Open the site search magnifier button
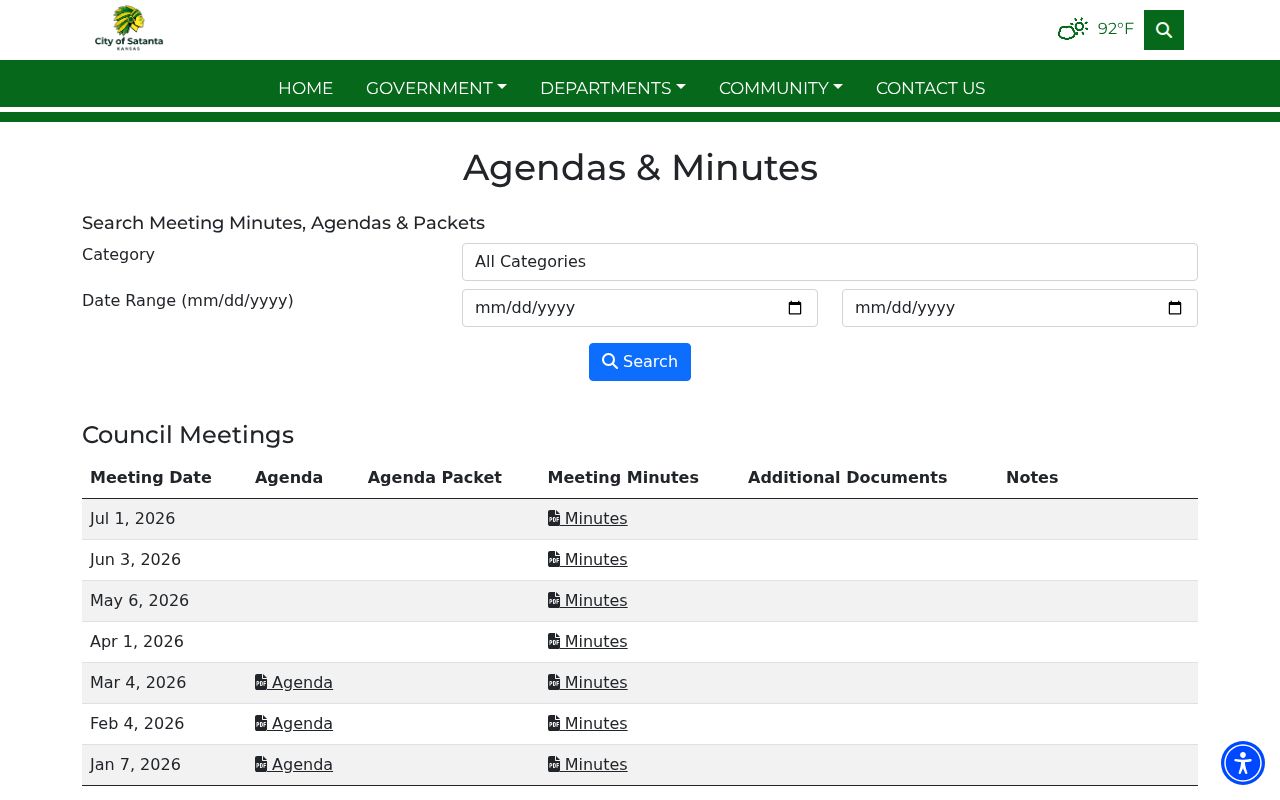Screen dimensions: 1280x800 (x=1164, y=30)
